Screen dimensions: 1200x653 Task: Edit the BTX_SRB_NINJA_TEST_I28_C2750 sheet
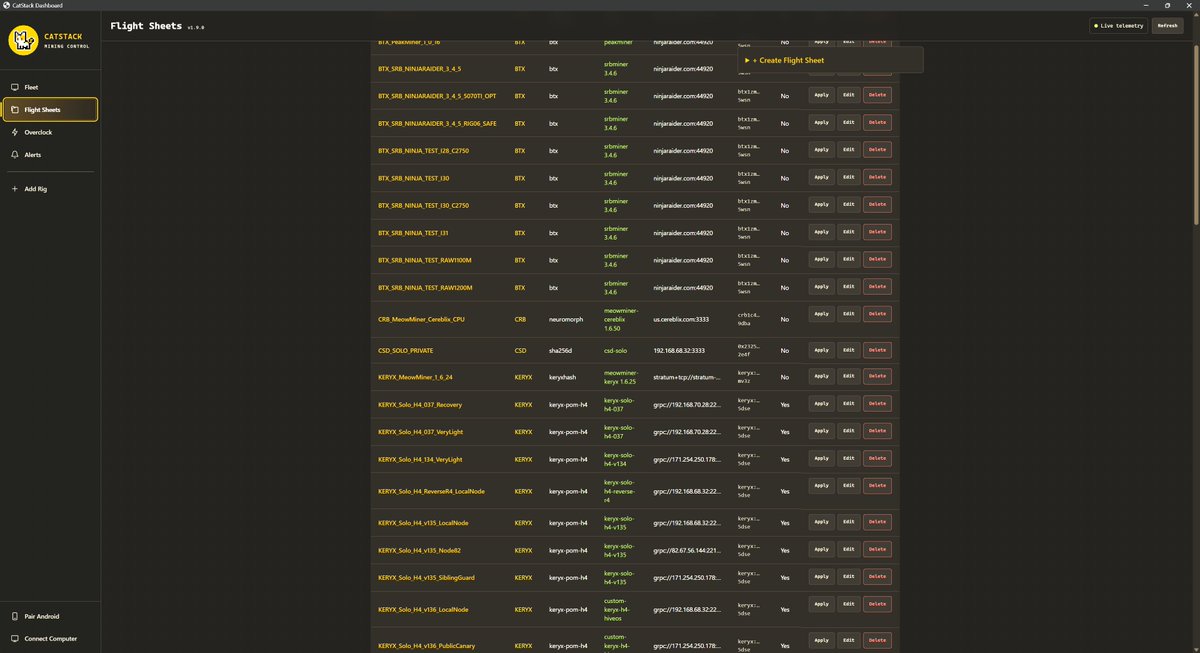coord(848,149)
